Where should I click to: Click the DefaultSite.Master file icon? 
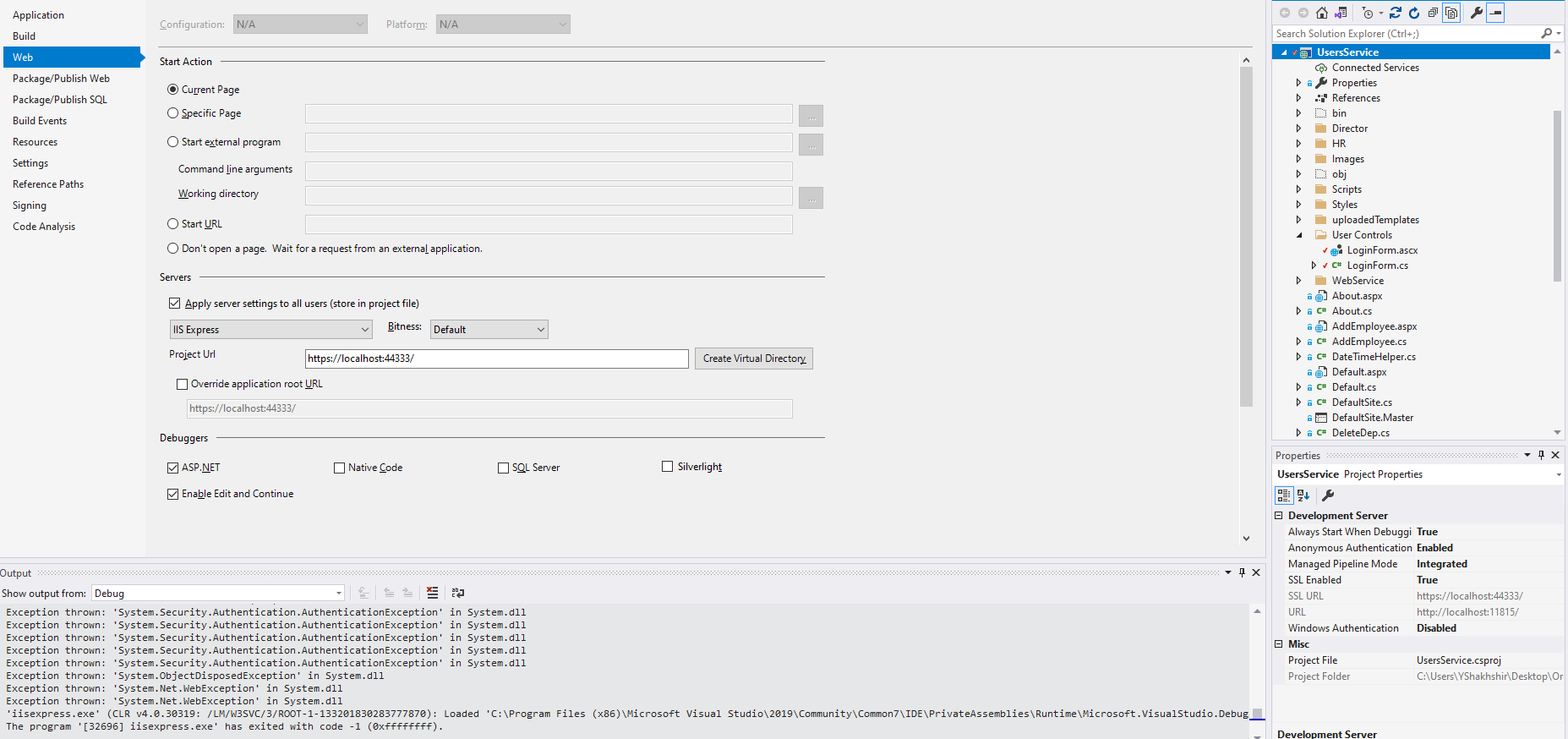1321,418
